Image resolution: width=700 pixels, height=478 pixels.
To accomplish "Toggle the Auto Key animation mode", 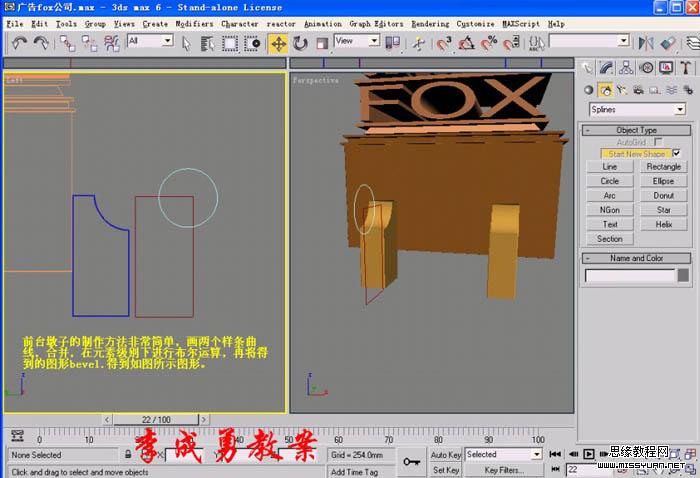I will point(446,455).
